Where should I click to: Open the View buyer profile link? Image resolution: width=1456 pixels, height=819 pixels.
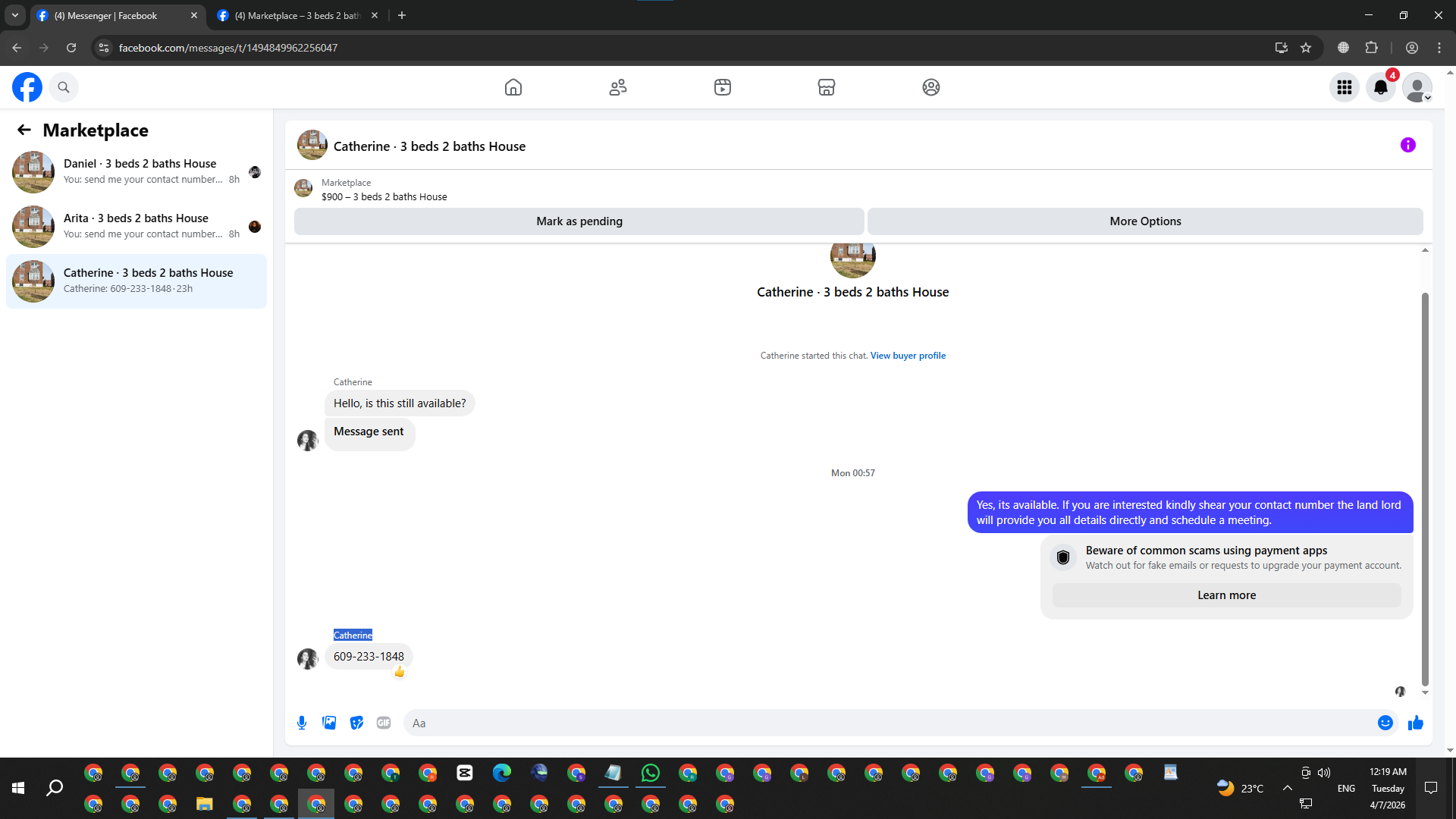(908, 356)
